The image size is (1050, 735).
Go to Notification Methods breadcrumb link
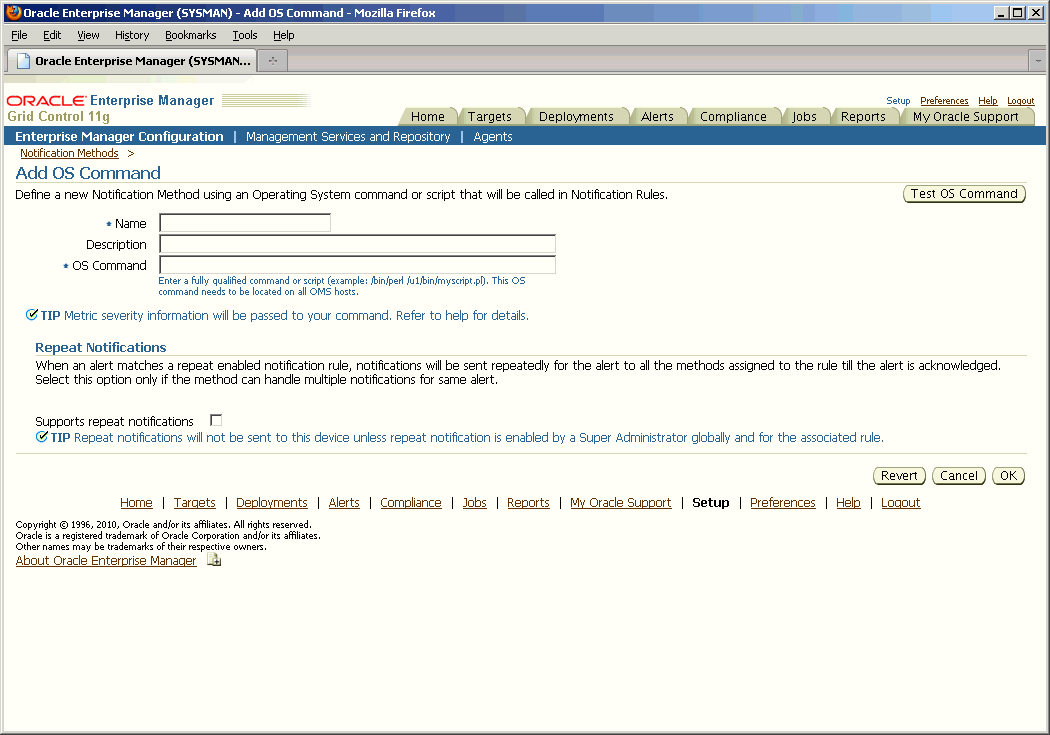pyautogui.click(x=69, y=153)
